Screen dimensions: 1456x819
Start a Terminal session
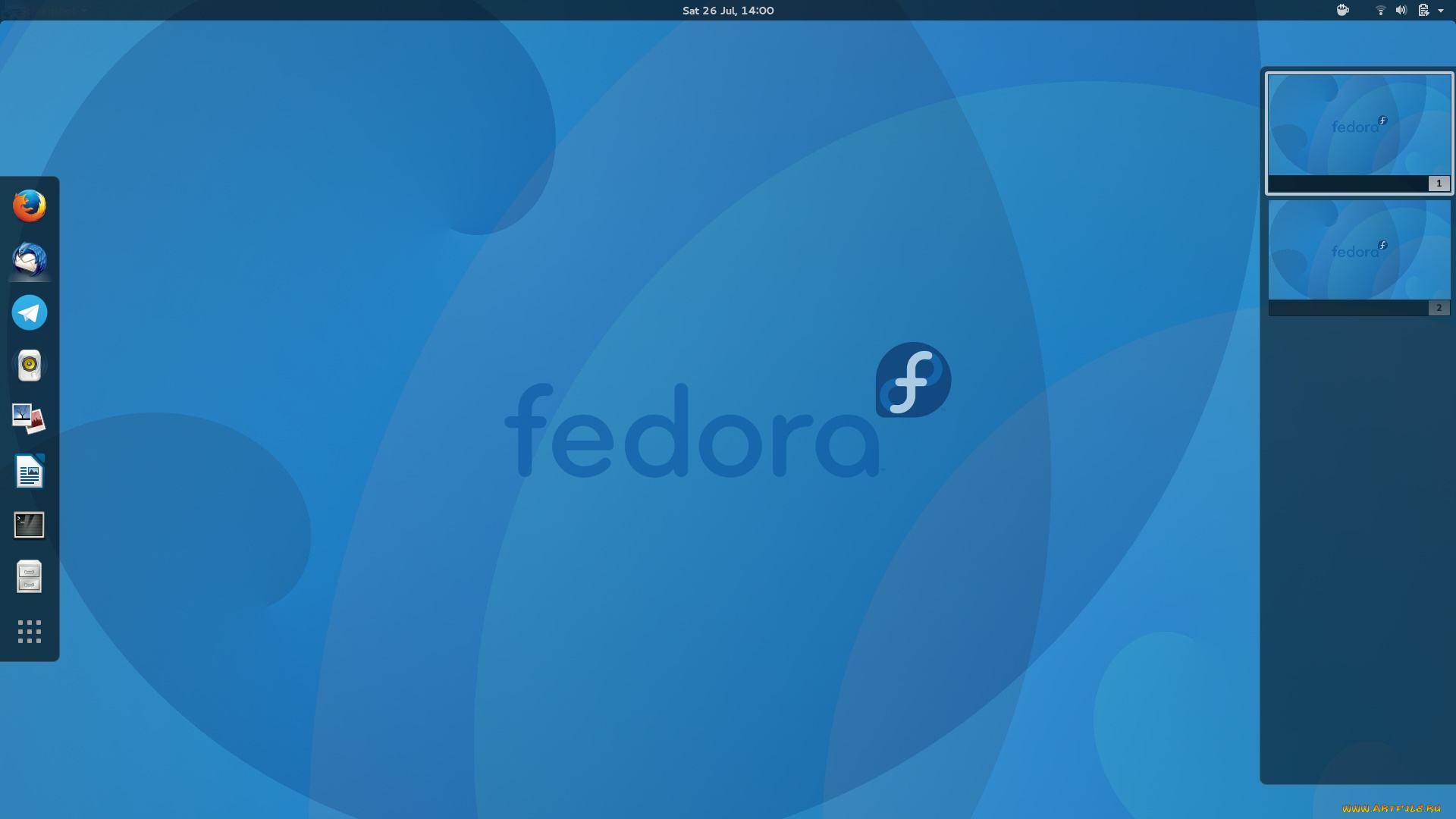[x=29, y=524]
